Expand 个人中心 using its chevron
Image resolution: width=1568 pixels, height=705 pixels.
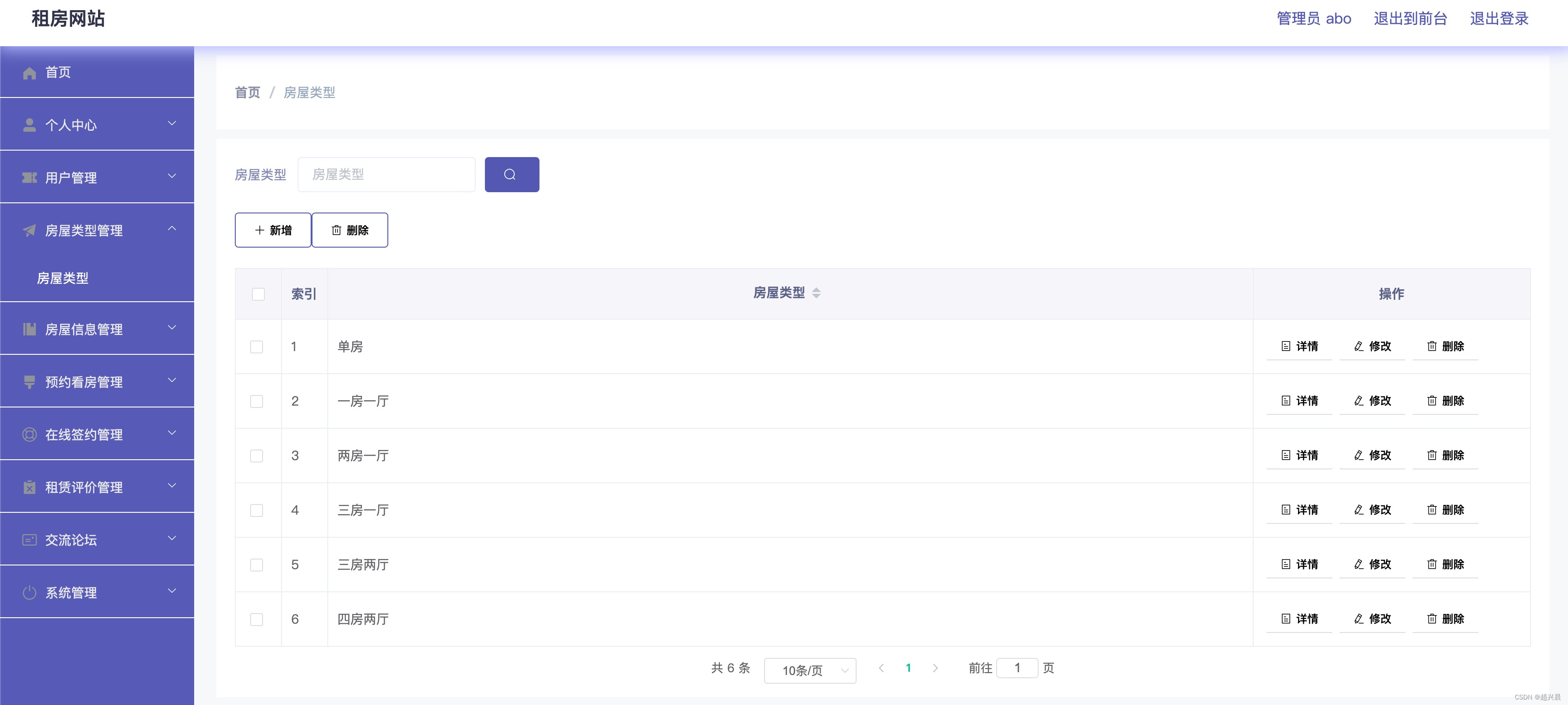click(172, 123)
